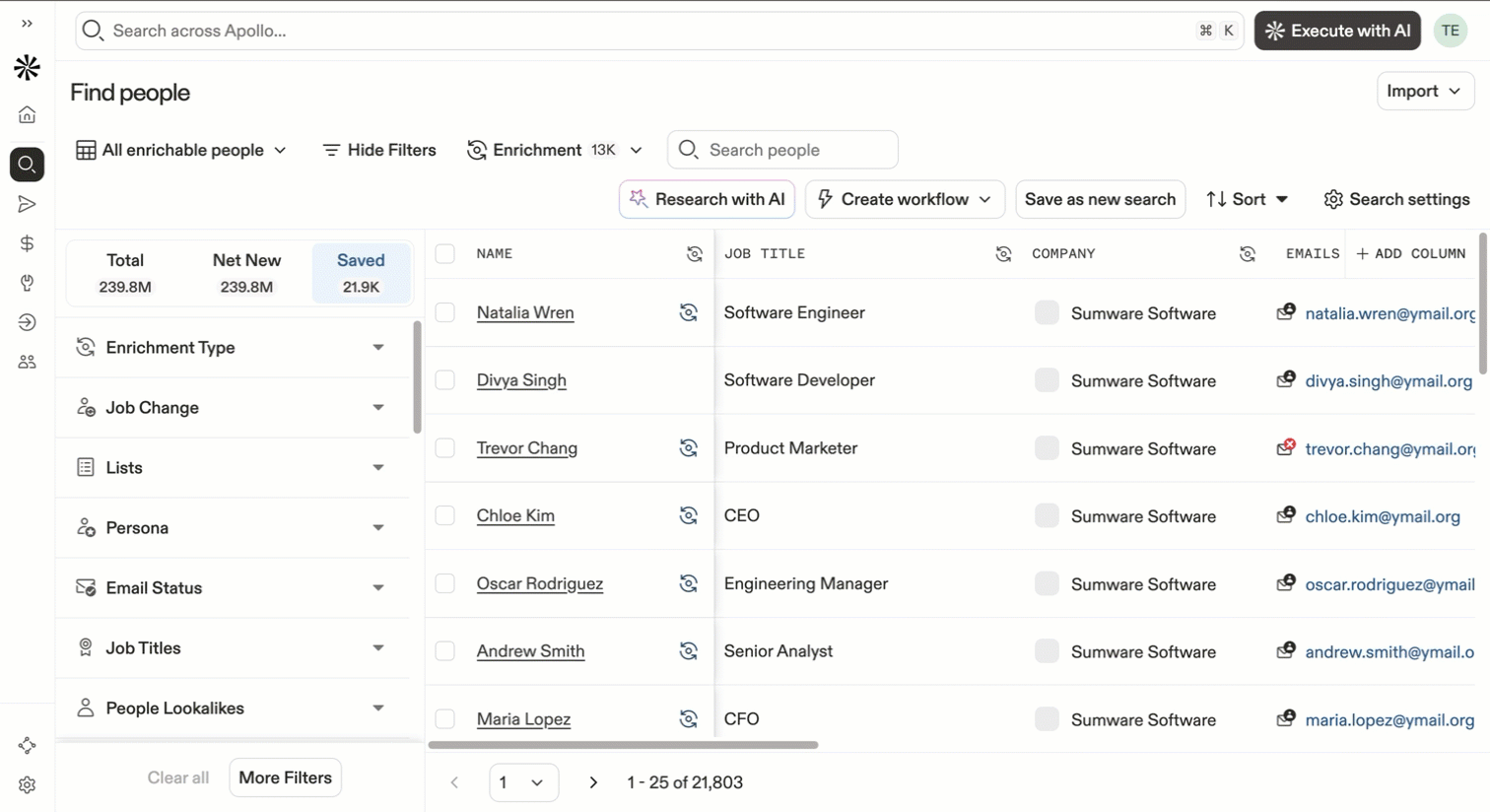Image resolution: width=1490 pixels, height=812 pixels.
Task: Open the People icon at sidebar bottom
Action: pyautogui.click(x=27, y=362)
